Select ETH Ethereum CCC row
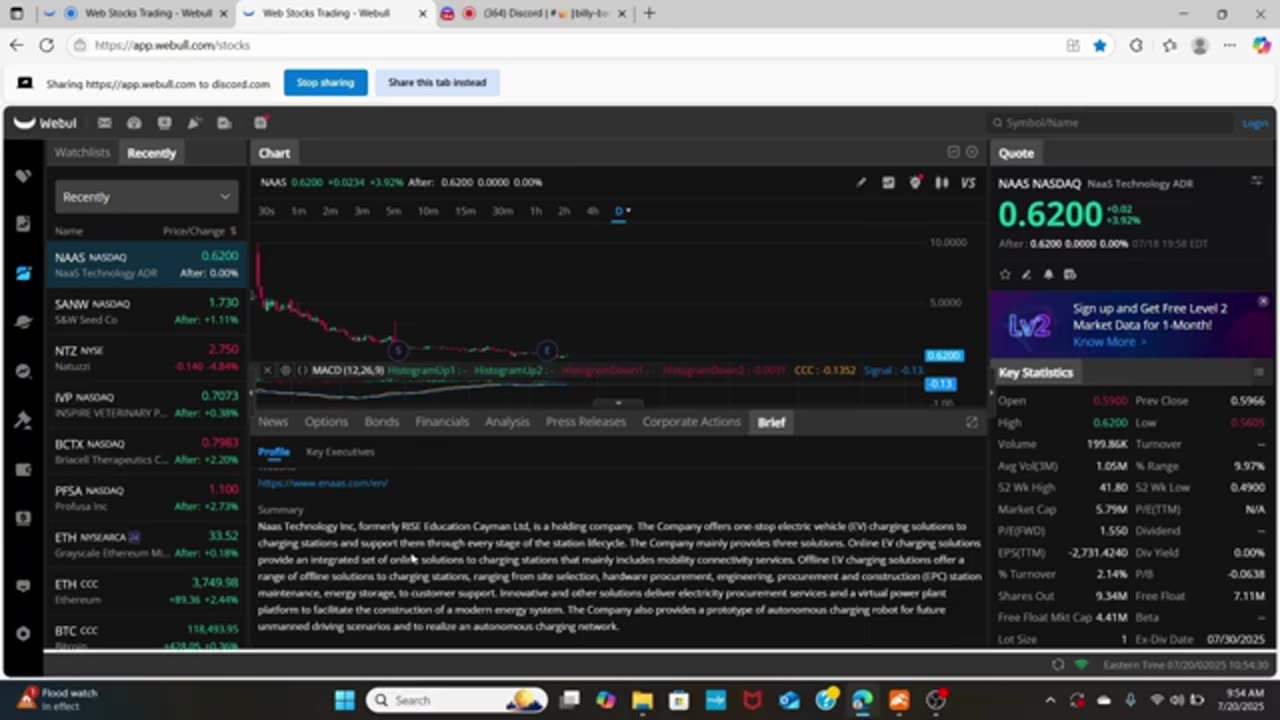 tap(146, 591)
